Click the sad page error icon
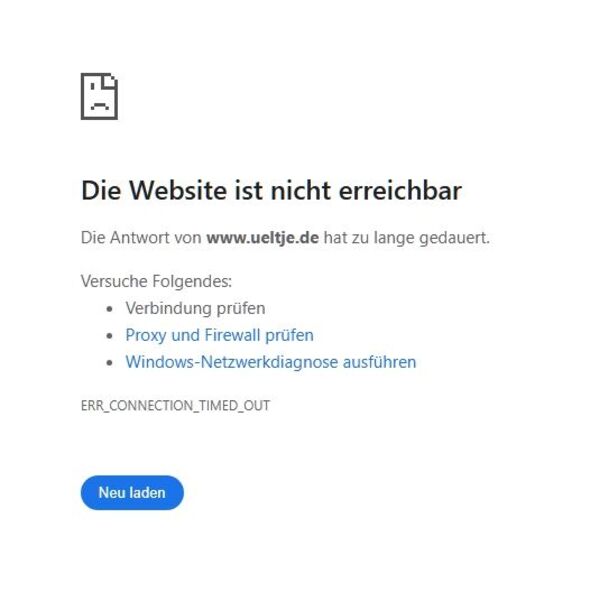 pos(99,96)
